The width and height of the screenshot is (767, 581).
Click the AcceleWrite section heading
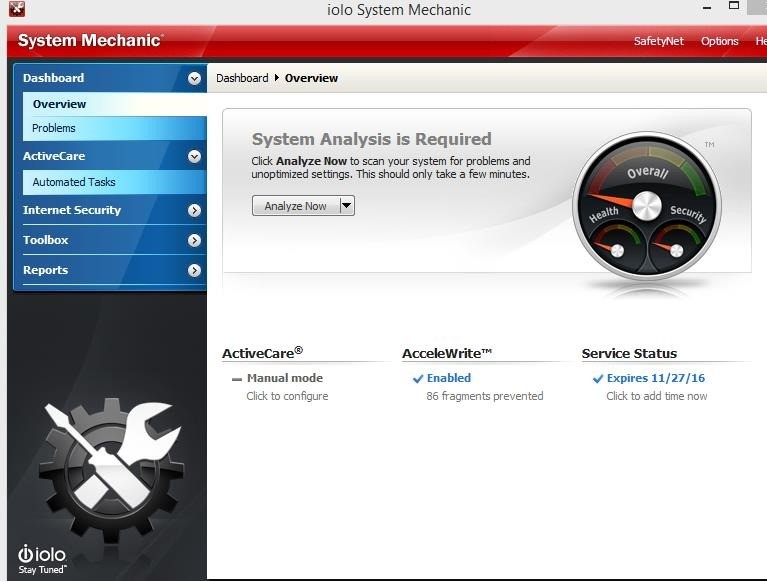(x=447, y=353)
